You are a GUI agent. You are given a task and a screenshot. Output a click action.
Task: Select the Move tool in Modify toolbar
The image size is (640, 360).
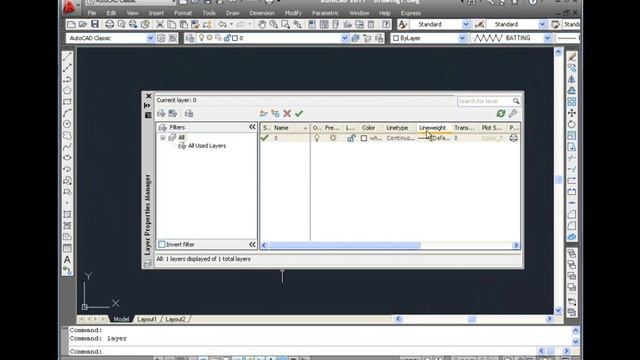[572, 113]
